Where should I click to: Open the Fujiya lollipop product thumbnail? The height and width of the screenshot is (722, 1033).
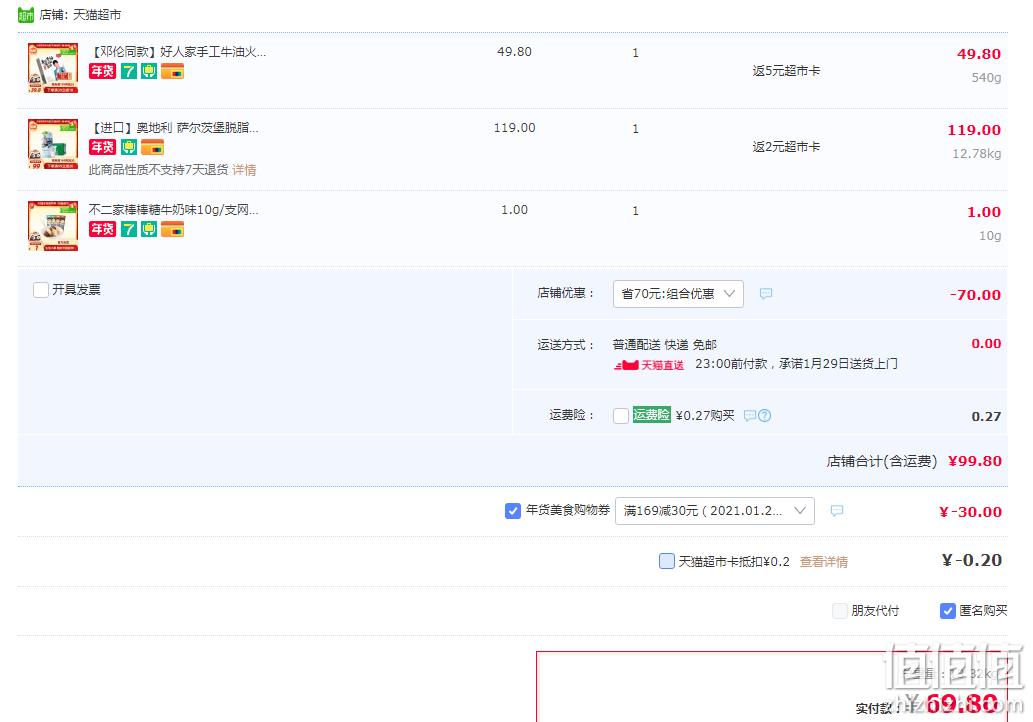click(x=53, y=226)
